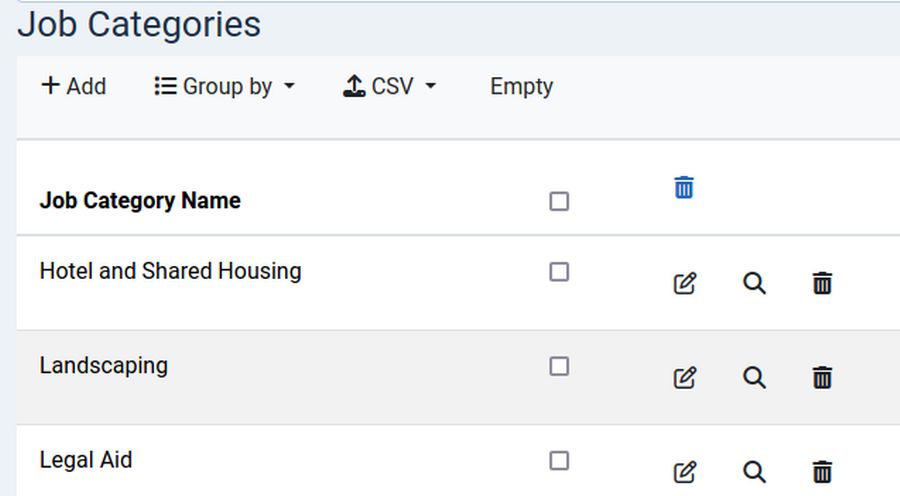900x496 pixels.
Task: Delete the Legal Aid row
Action: point(822,472)
